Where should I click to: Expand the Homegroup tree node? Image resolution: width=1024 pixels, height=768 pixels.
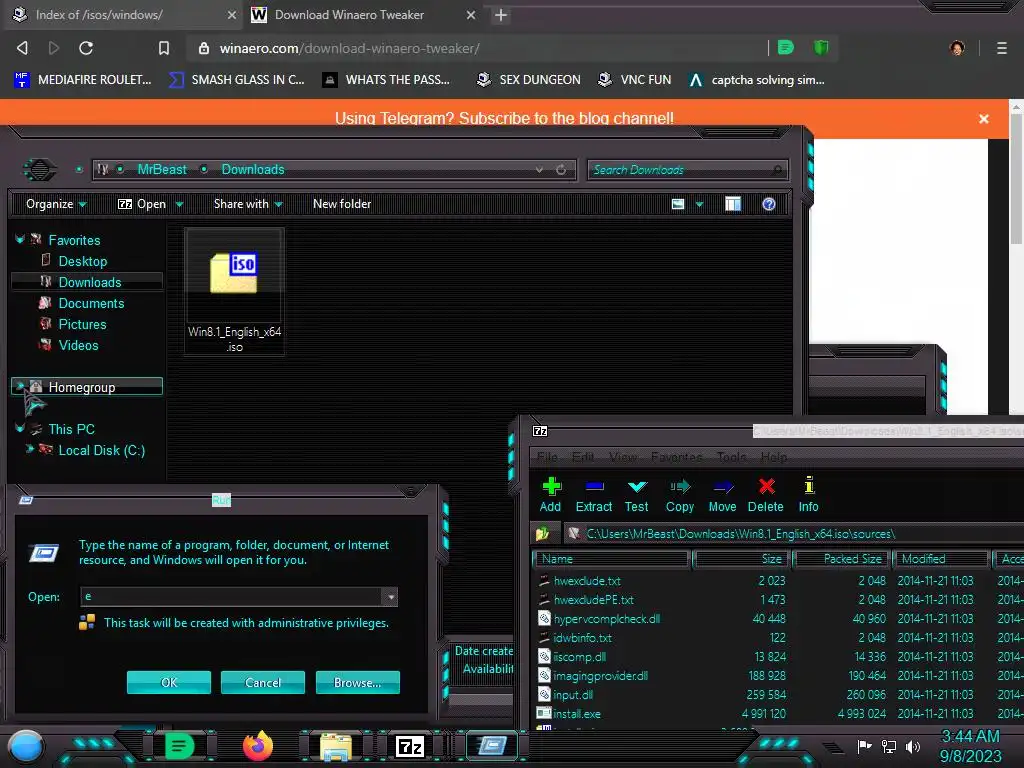coord(20,386)
